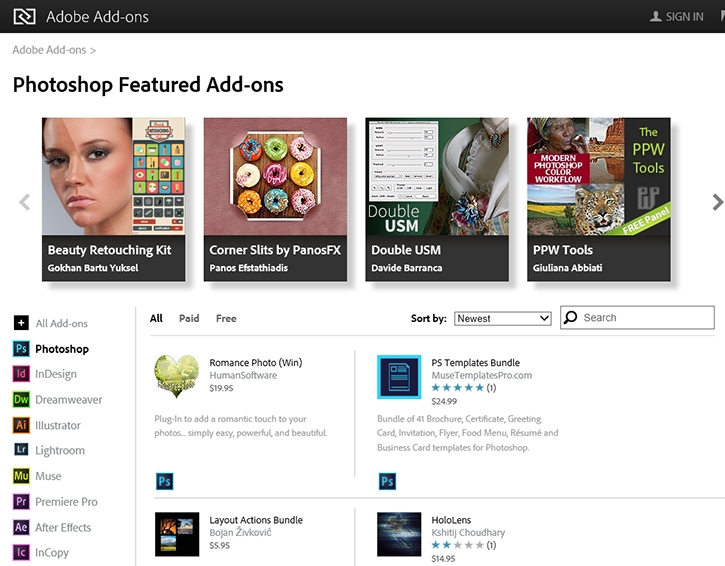Switch to the Free filter tab
This screenshot has height=566, width=725.
click(x=226, y=318)
